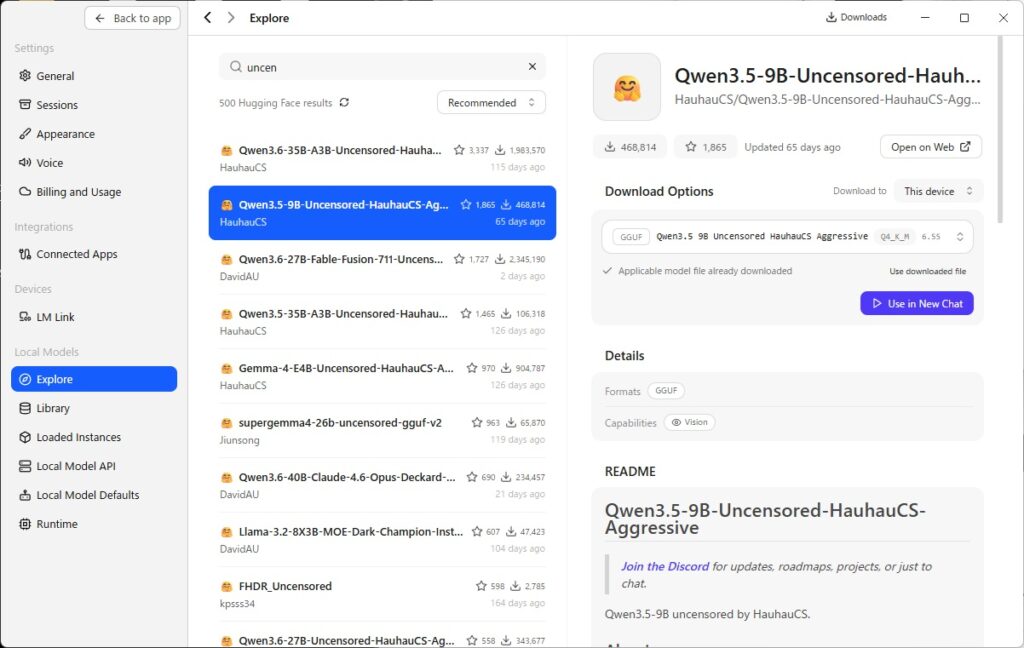This screenshot has height=648, width=1024.
Task: Open Runtime settings
Action: click(94, 524)
